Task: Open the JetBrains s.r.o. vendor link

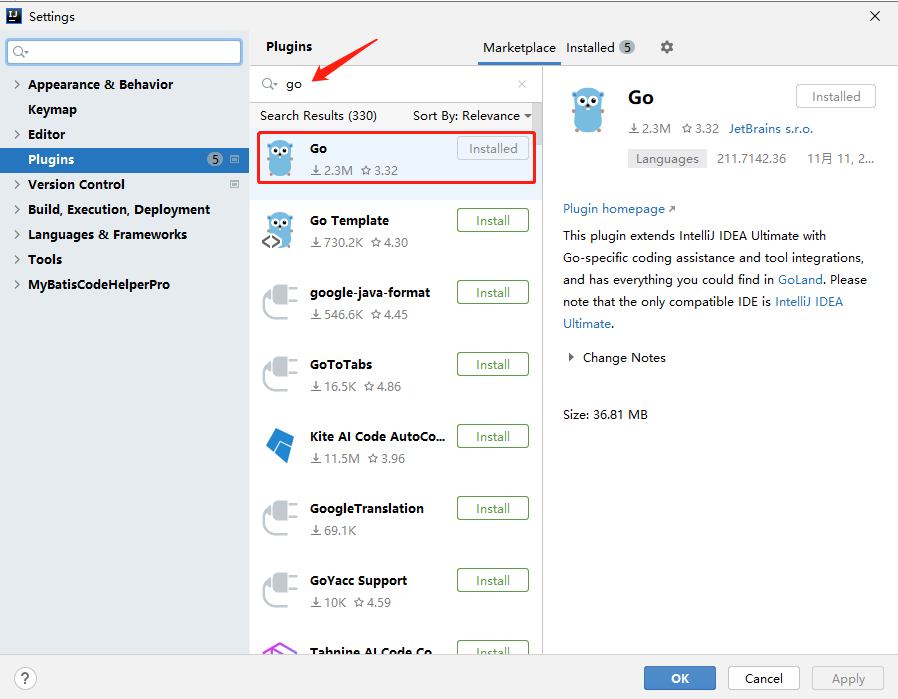Action: (770, 129)
